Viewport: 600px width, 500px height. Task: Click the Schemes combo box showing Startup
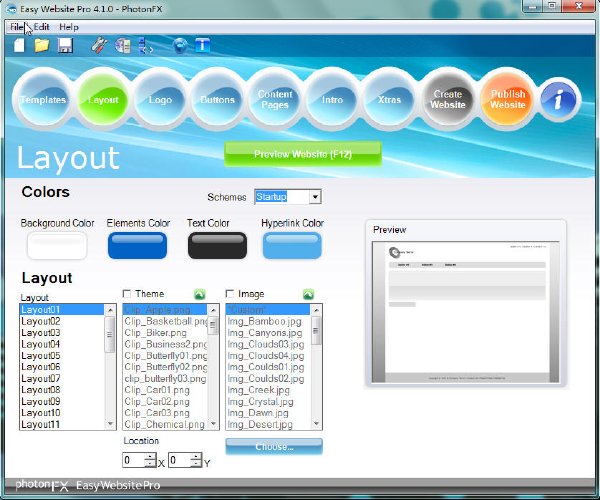(288, 197)
